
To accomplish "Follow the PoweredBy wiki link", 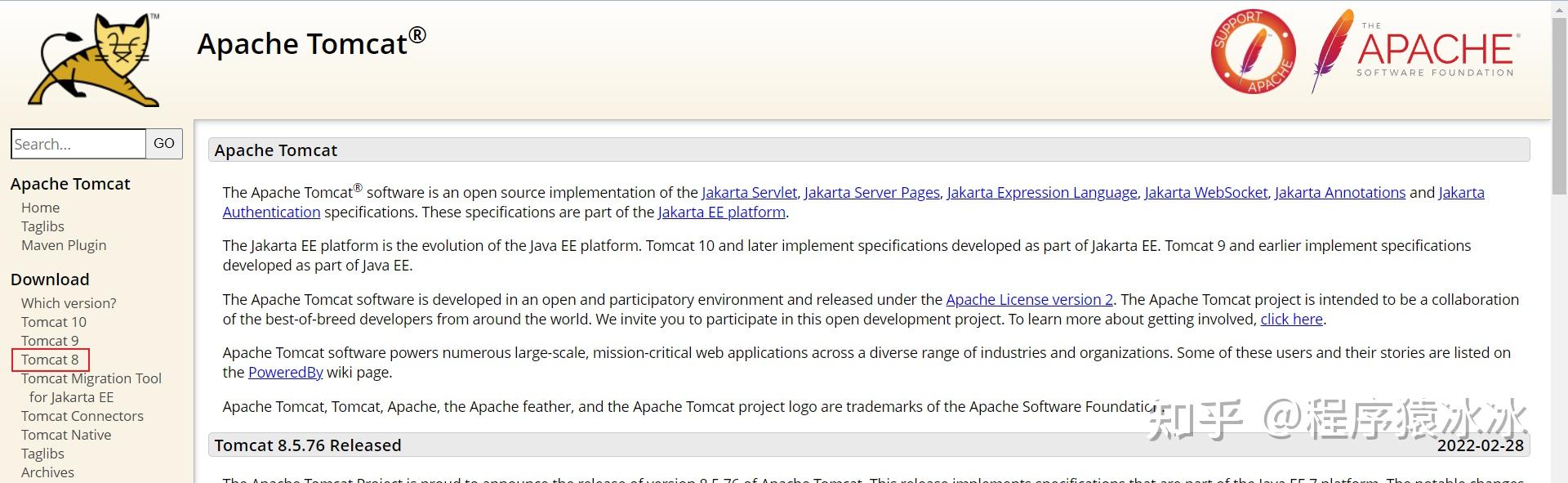I will point(286,373).
